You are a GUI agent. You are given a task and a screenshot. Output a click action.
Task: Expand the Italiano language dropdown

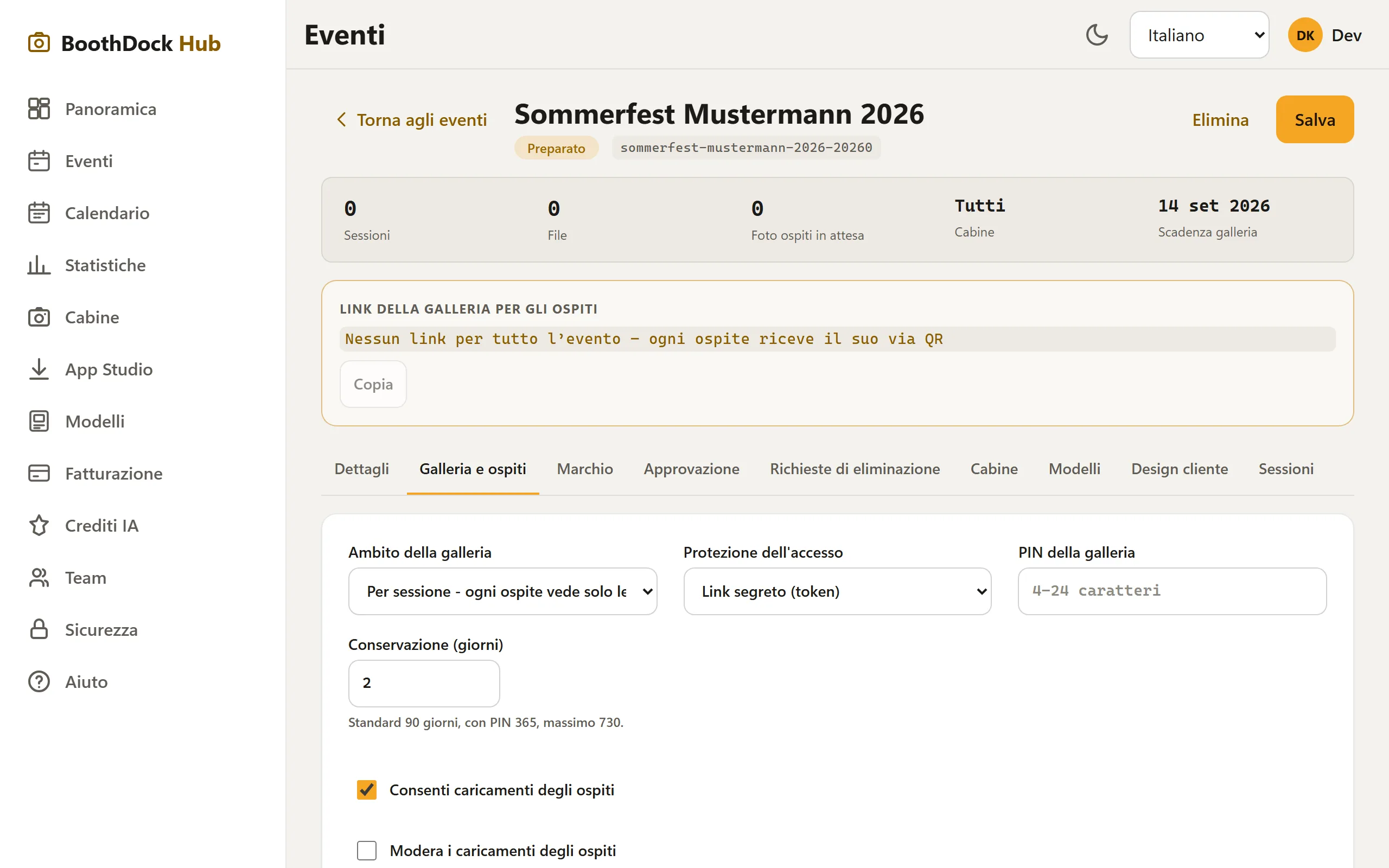click(1199, 35)
